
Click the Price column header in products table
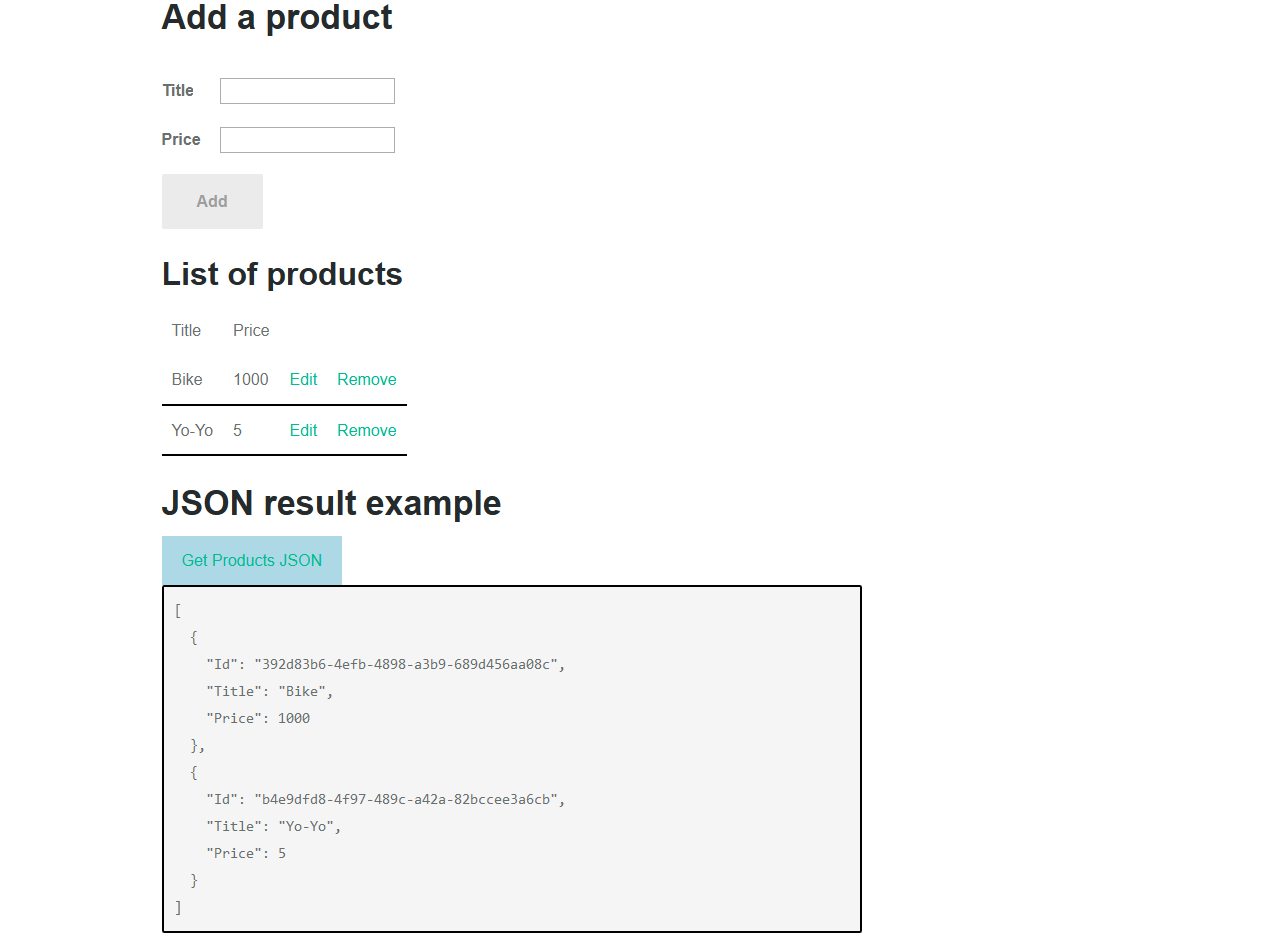(251, 331)
